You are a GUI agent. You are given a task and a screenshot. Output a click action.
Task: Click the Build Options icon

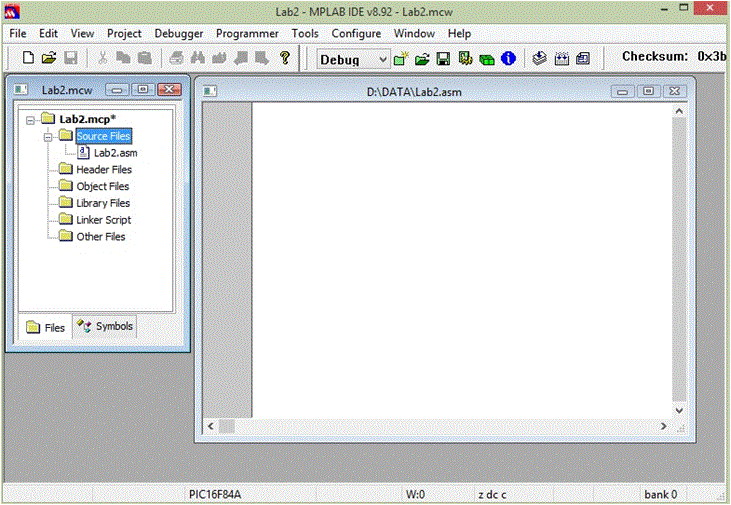coord(465,59)
